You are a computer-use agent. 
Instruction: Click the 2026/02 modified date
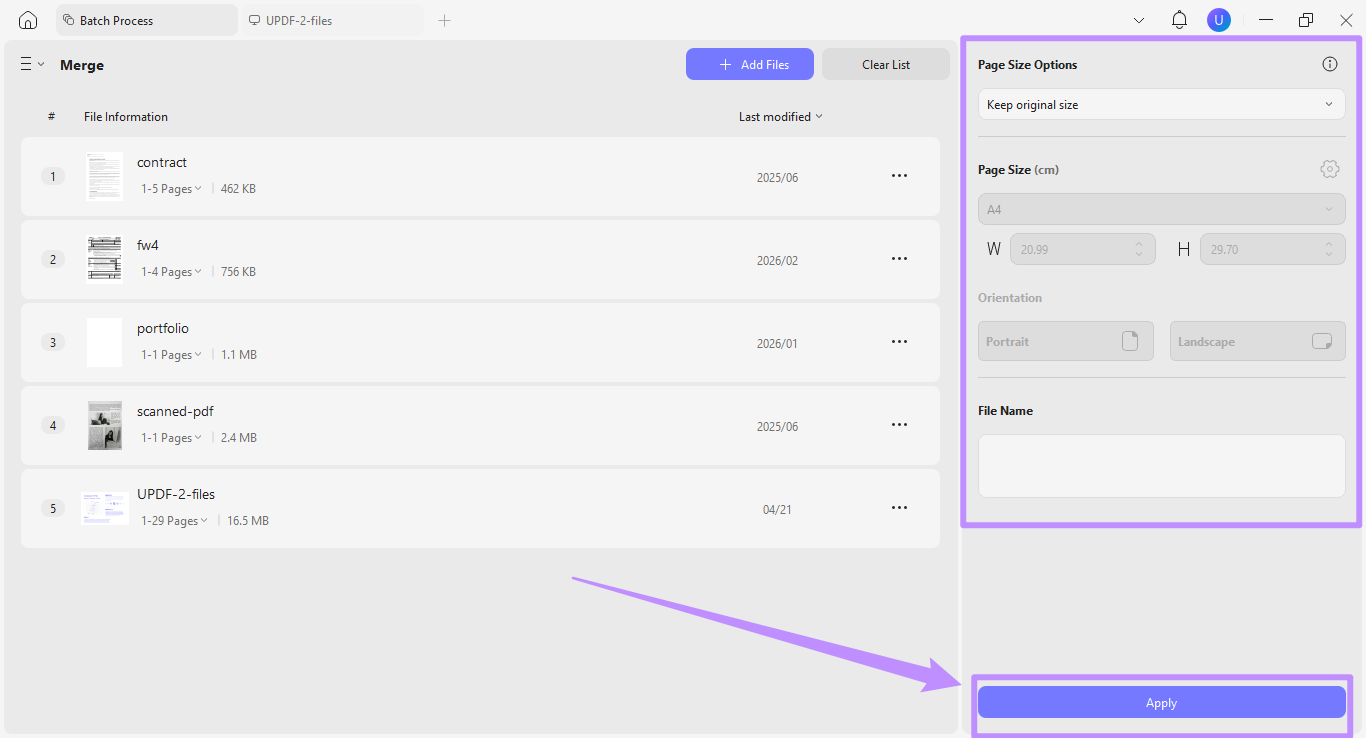[x=777, y=260]
